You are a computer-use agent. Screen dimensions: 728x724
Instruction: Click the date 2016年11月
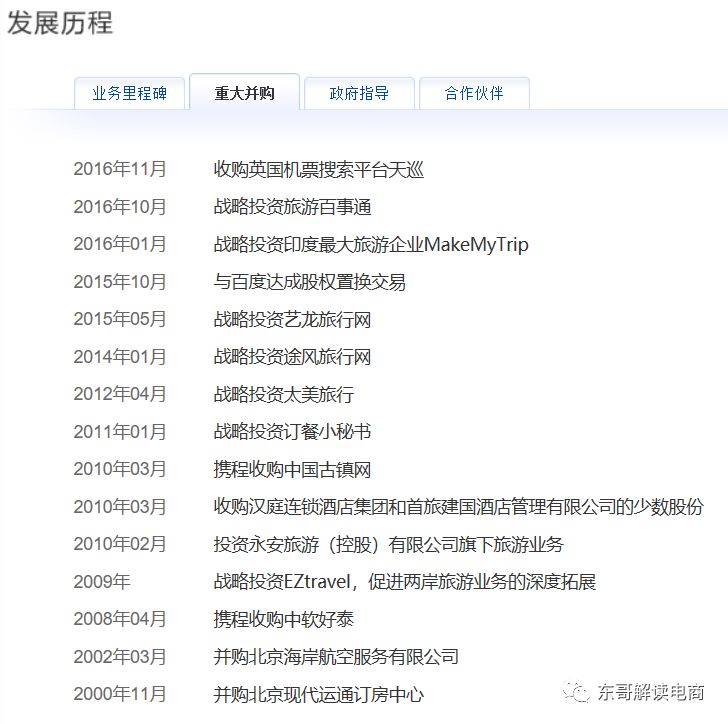click(x=120, y=169)
